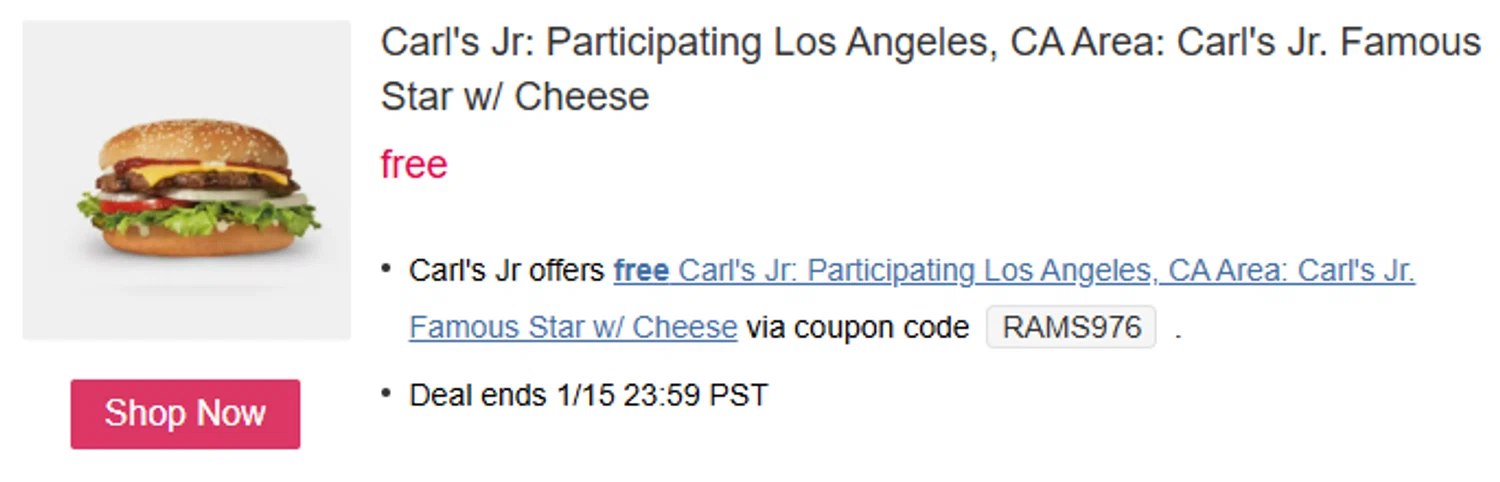Open the cheeseburger product image
Image resolution: width=1500 pixels, height=482 pixels.
tap(187, 180)
